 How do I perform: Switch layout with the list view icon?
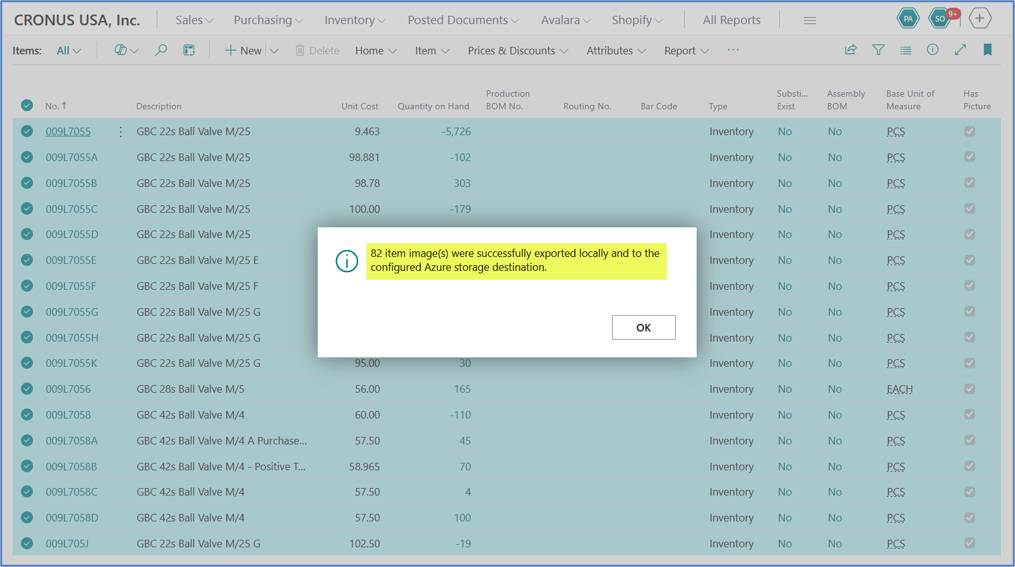point(906,50)
